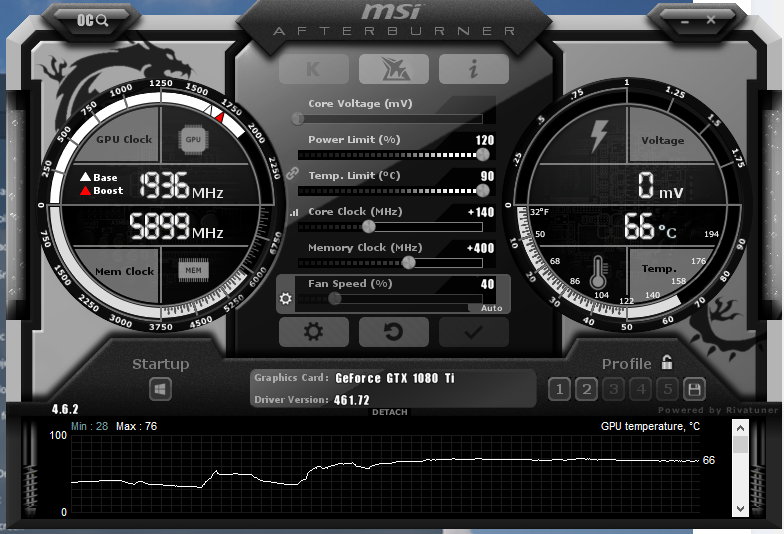The width and height of the screenshot is (784, 534).
Task: Click the version number 4.6.2
Action: click(x=65, y=410)
